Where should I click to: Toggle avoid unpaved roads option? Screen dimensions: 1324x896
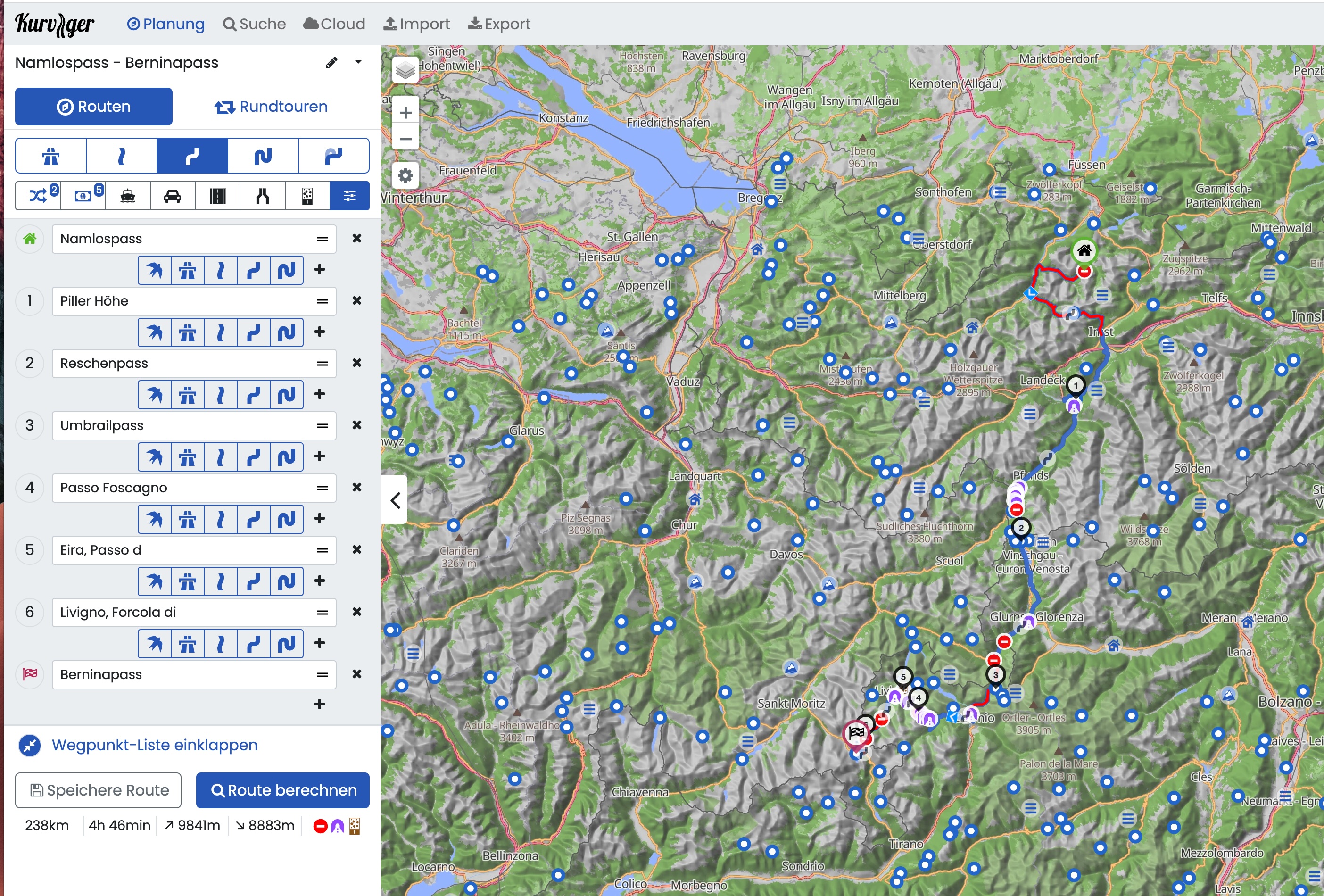pos(307,197)
